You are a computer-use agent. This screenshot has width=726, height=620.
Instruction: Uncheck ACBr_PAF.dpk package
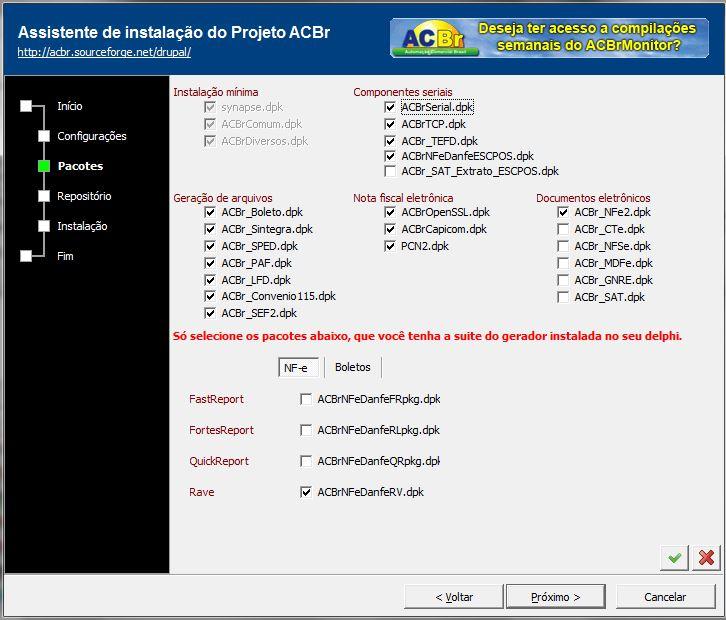click(x=210, y=263)
